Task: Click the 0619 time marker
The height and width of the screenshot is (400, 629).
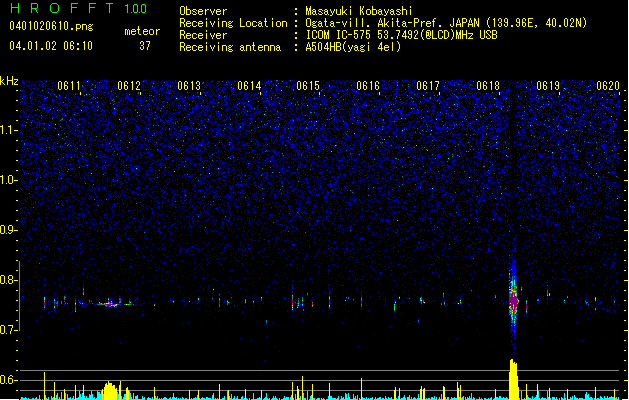Action: pos(548,86)
